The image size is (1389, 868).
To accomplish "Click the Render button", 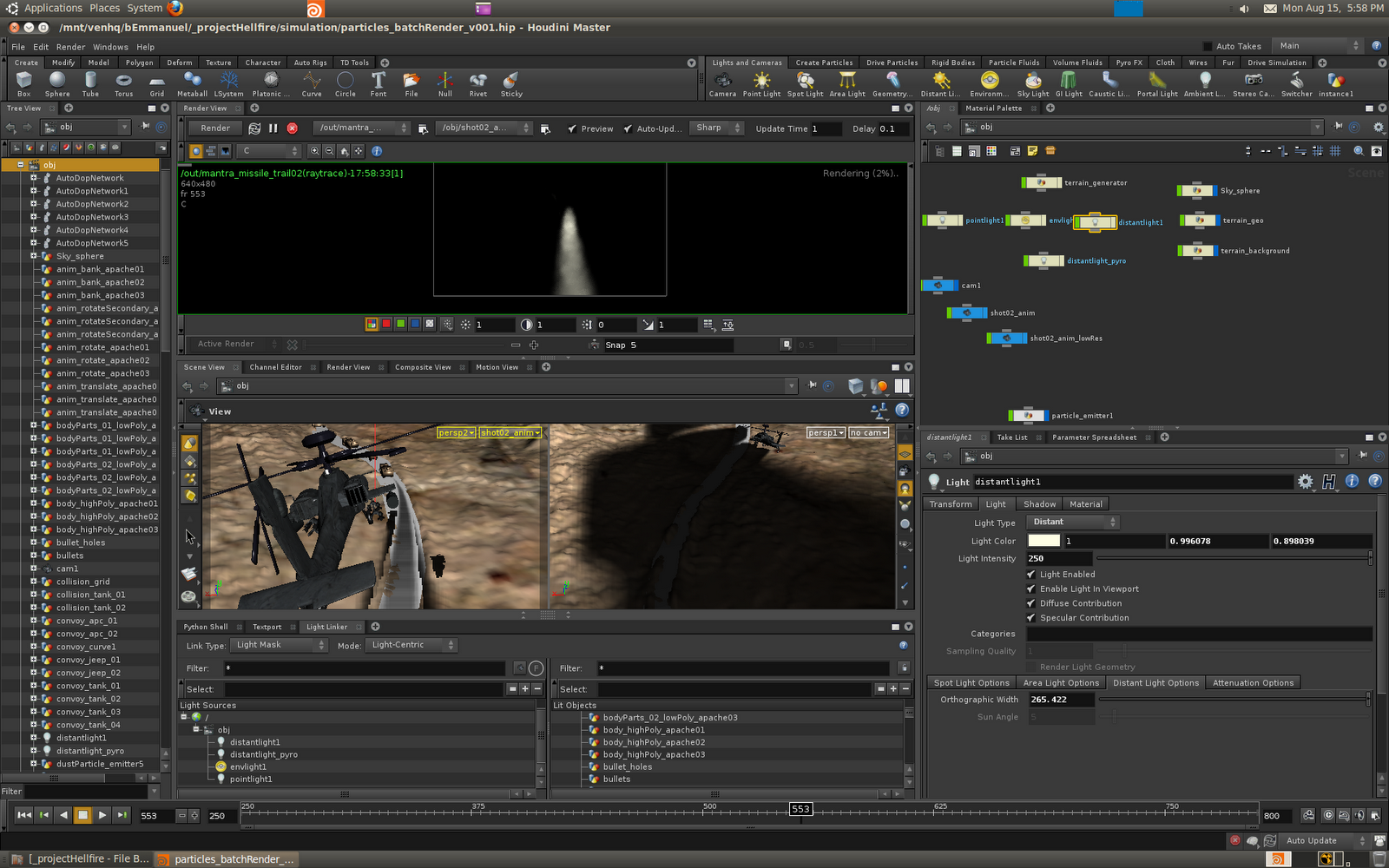I will click(215, 128).
